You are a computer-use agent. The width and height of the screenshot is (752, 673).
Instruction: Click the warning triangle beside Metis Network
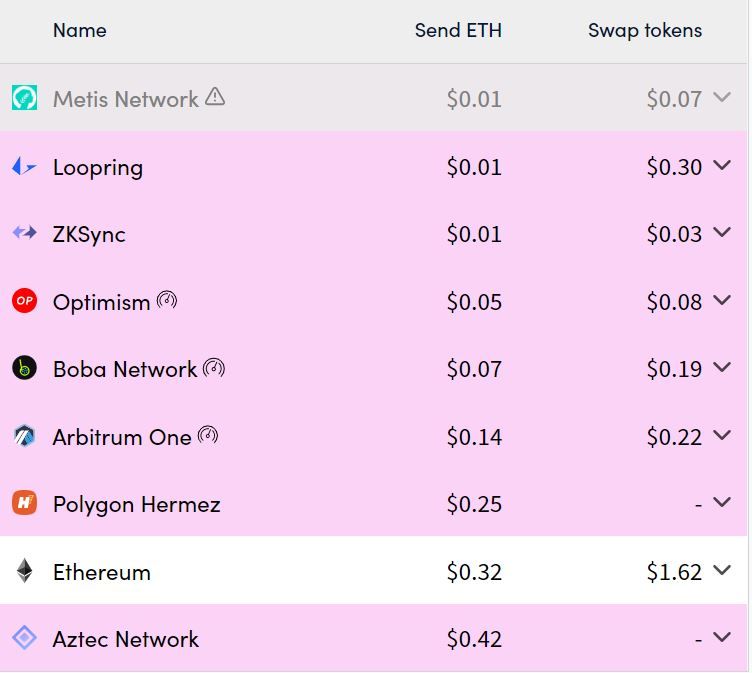point(215,97)
